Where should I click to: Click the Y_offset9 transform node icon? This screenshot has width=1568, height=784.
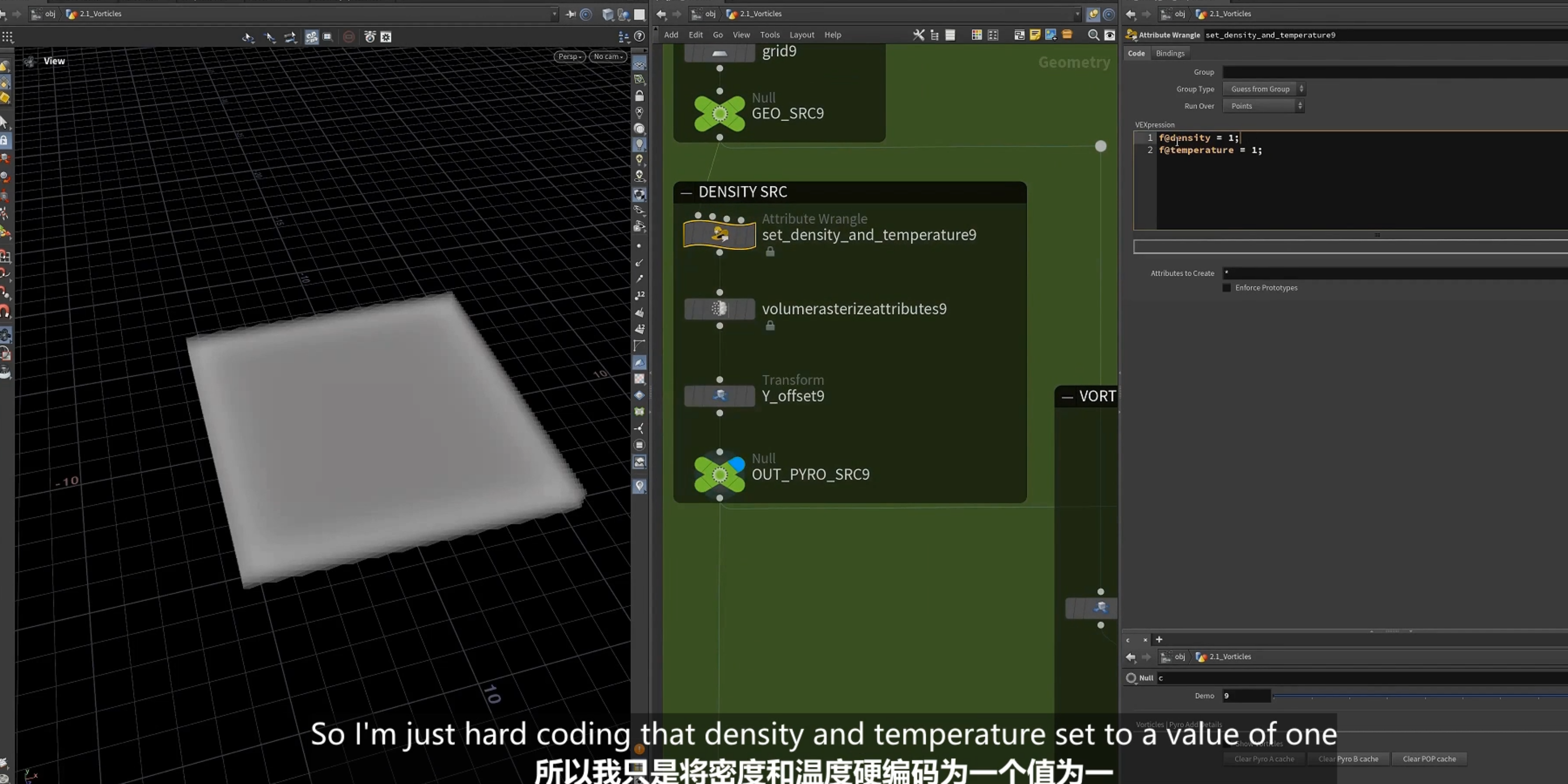pos(719,396)
